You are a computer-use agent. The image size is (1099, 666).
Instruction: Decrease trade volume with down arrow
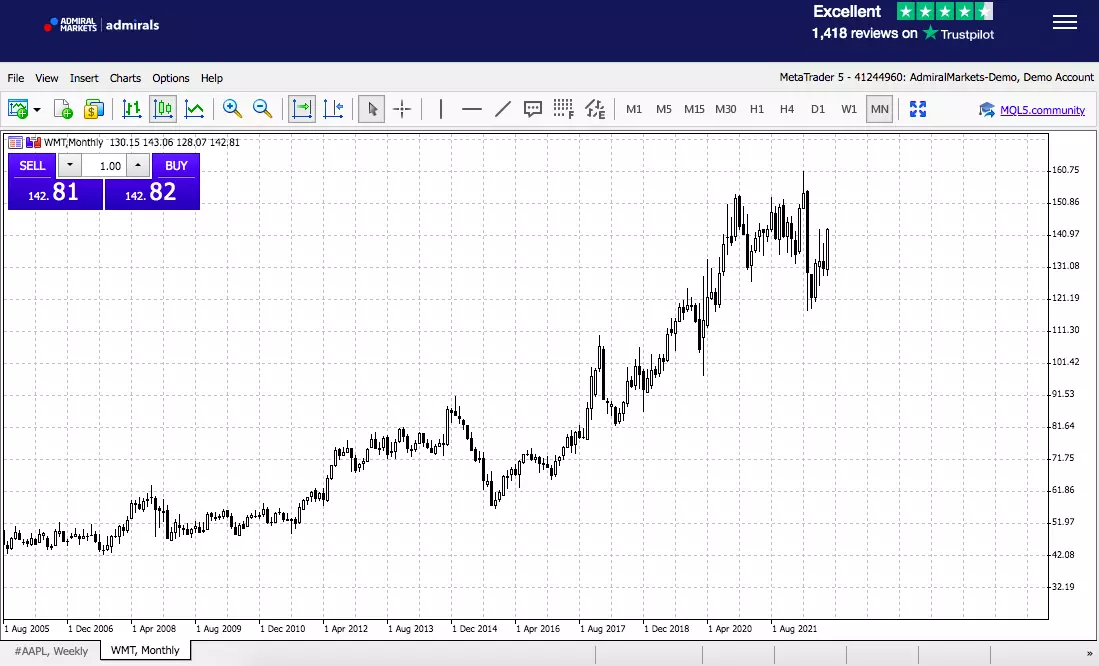point(69,165)
